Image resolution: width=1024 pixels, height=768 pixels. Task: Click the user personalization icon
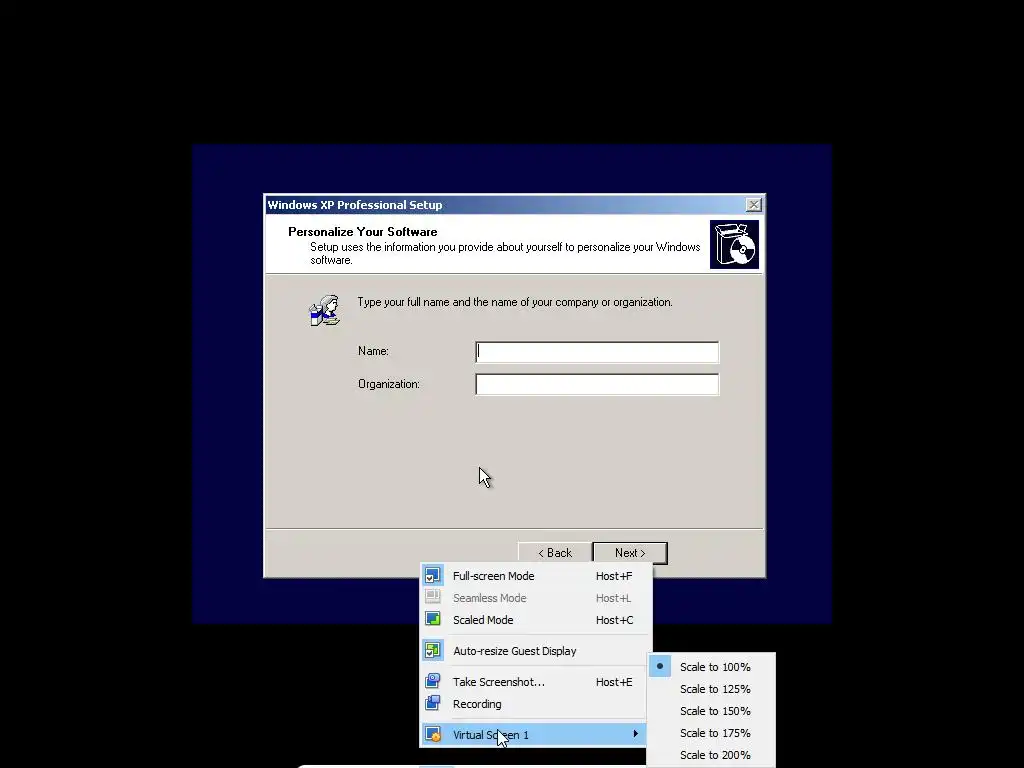(325, 310)
